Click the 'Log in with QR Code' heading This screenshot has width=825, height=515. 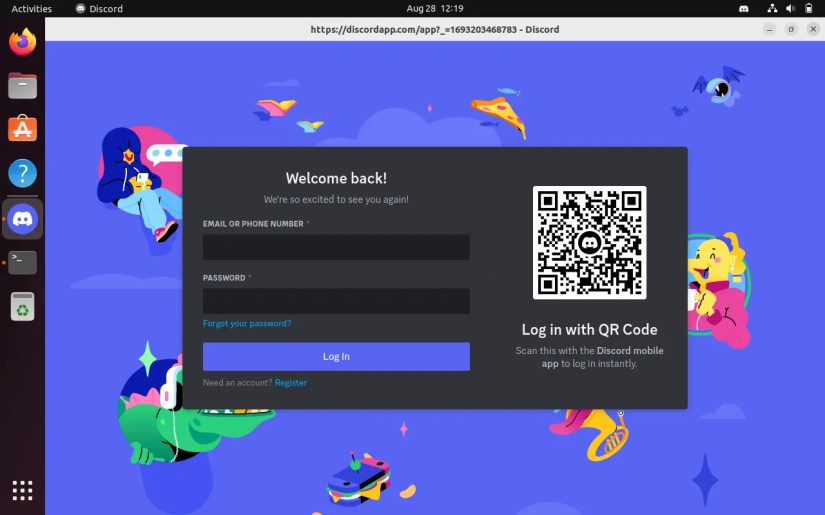(x=589, y=330)
